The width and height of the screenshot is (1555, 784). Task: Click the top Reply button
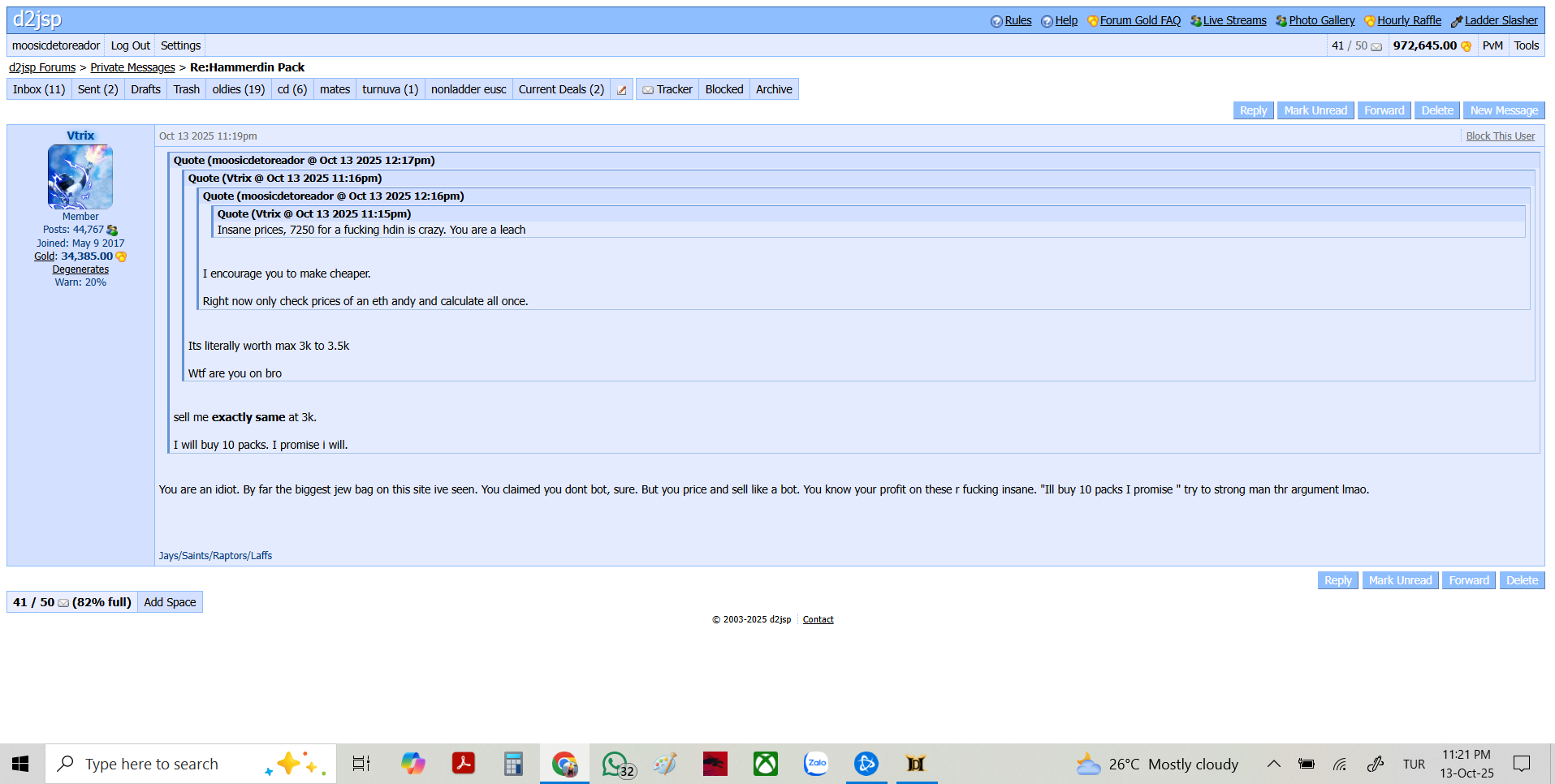click(x=1252, y=110)
